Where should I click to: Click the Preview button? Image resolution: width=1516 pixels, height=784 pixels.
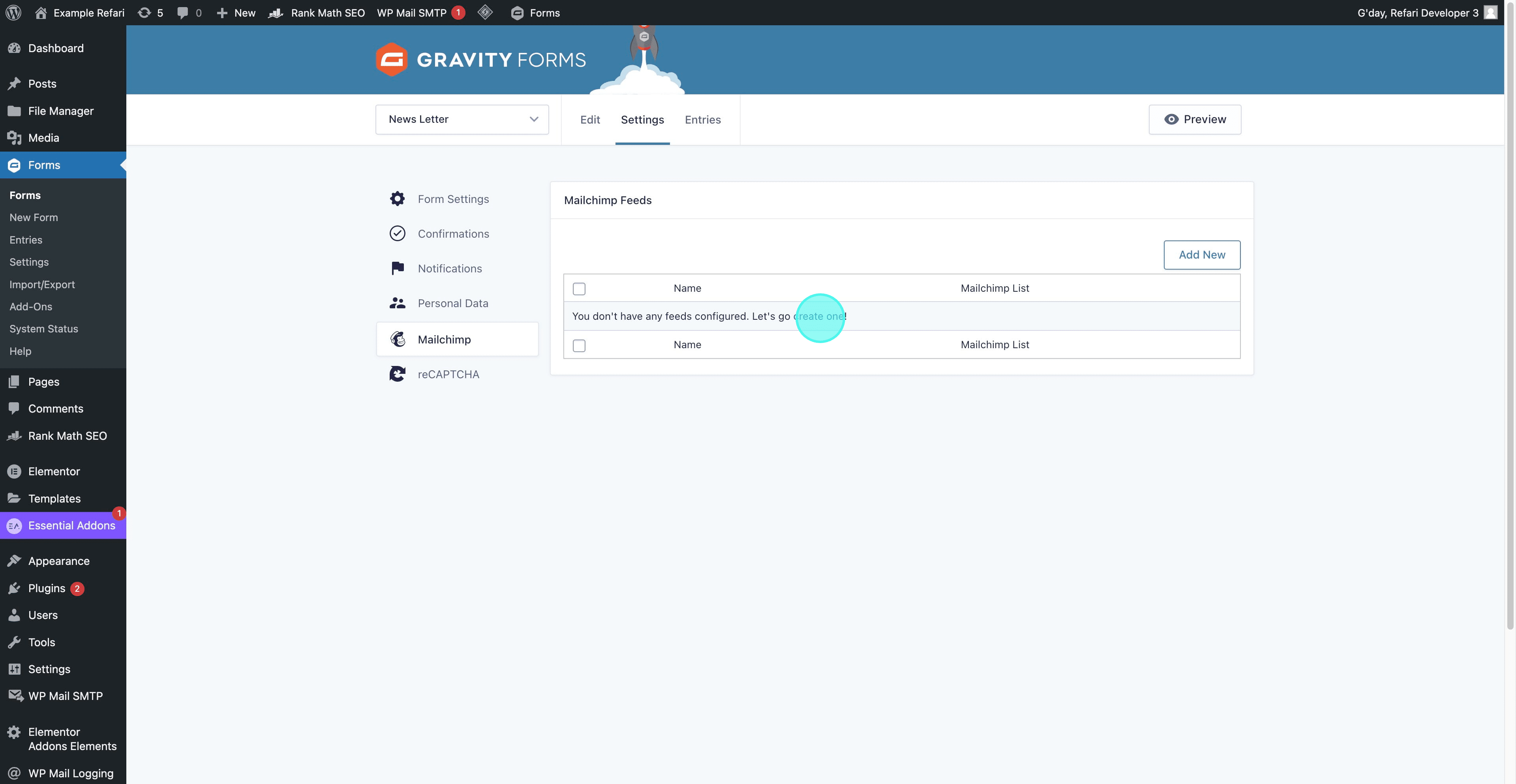(x=1195, y=120)
